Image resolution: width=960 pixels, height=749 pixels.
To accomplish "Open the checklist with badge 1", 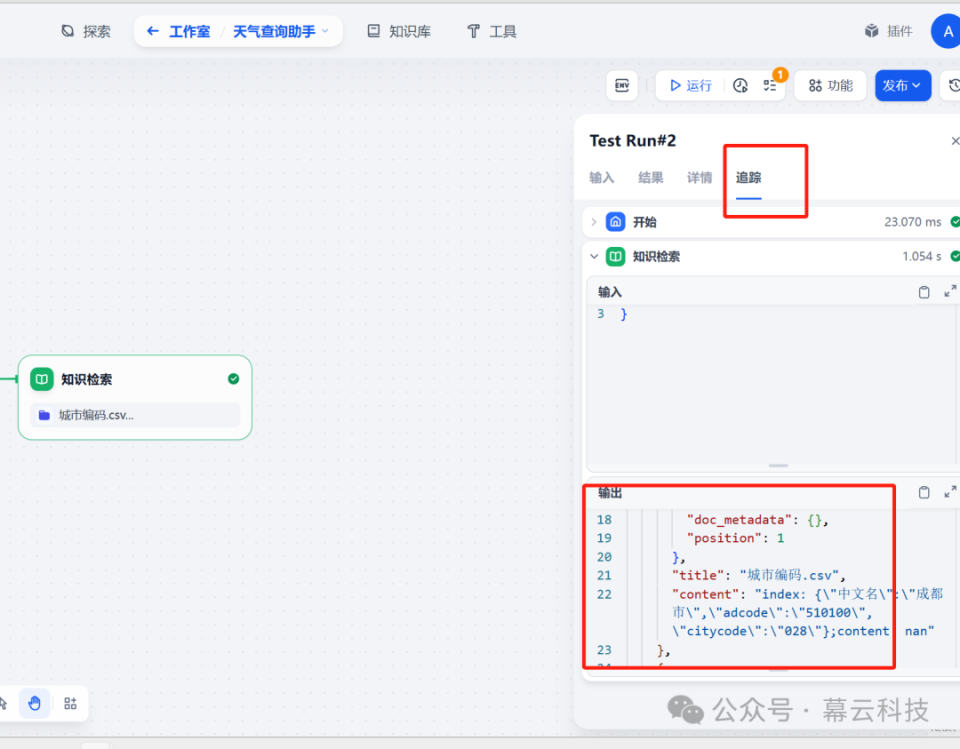I will (x=770, y=85).
